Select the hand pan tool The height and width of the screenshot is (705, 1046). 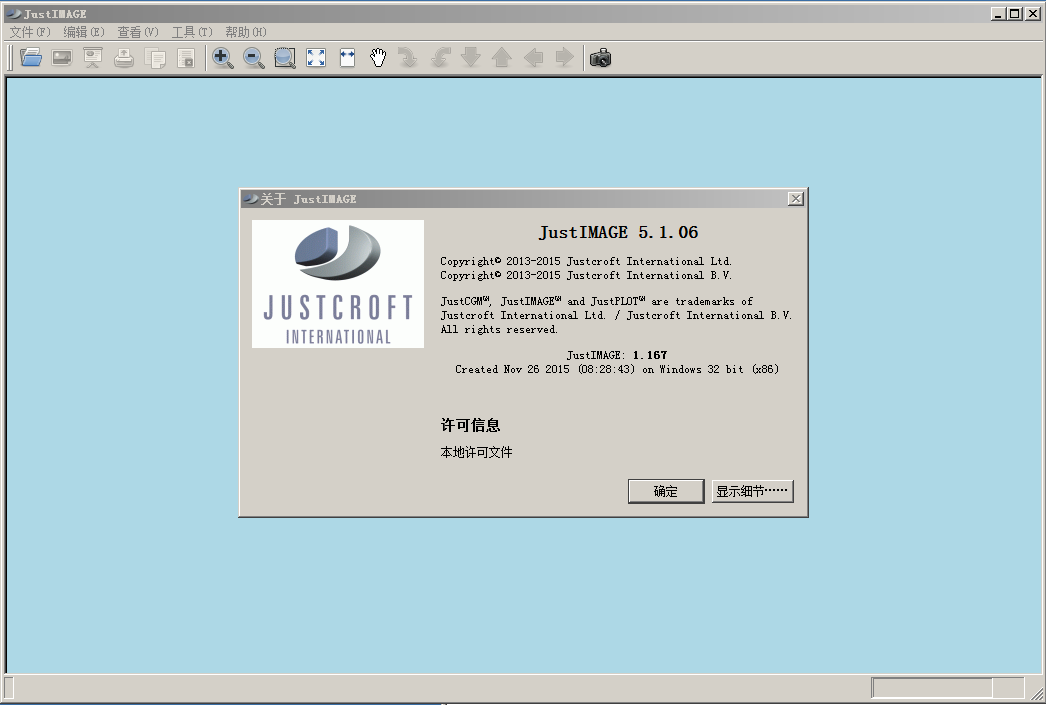point(378,58)
